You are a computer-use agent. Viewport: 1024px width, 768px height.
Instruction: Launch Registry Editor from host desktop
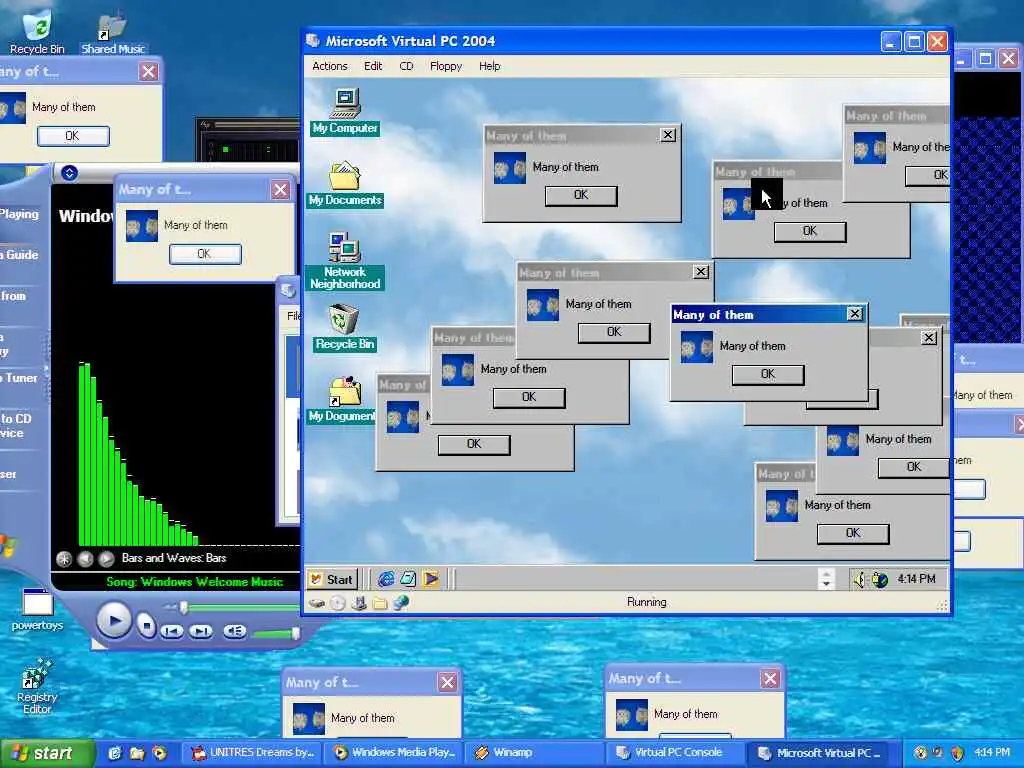coord(37,686)
